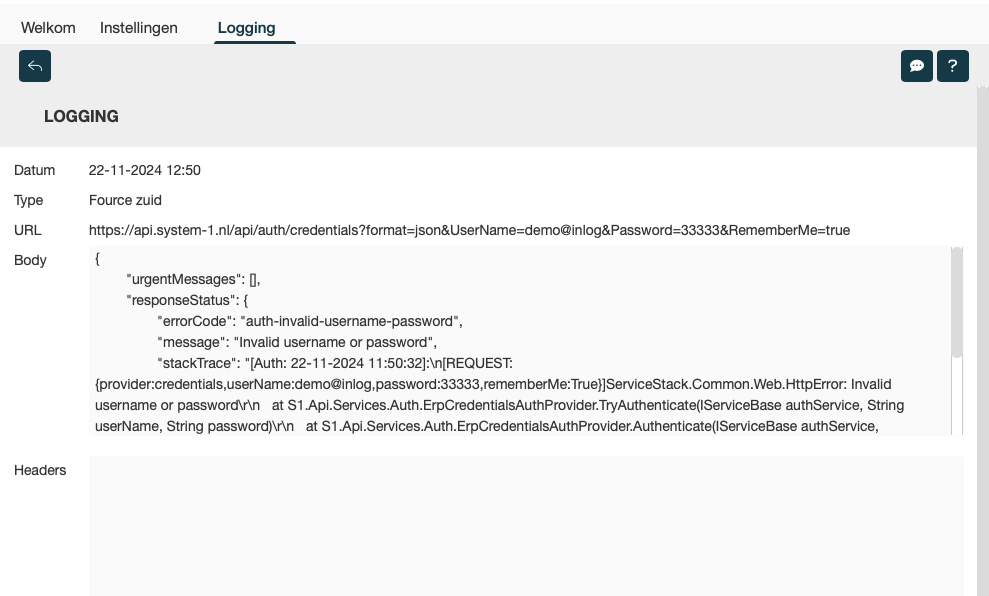Click the date value 22-11-2024 12:50
The width and height of the screenshot is (989, 596).
(x=145, y=170)
